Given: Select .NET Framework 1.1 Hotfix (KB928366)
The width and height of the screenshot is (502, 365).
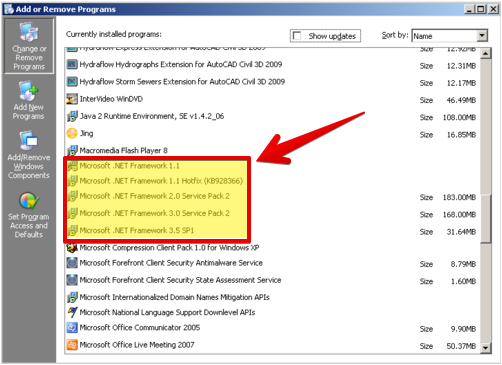Looking at the screenshot, I should tap(161, 181).
